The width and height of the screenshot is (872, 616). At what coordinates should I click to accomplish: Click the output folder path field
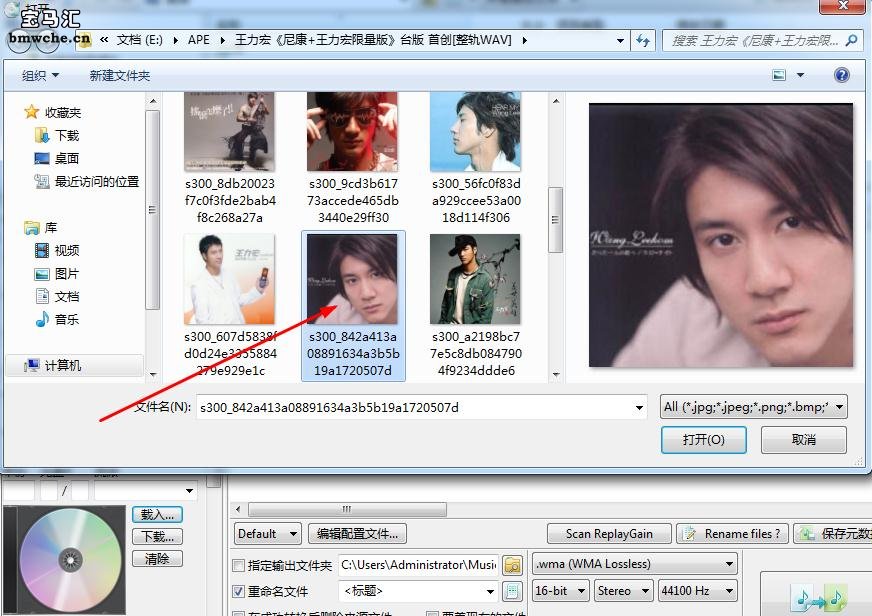click(x=418, y=565)
